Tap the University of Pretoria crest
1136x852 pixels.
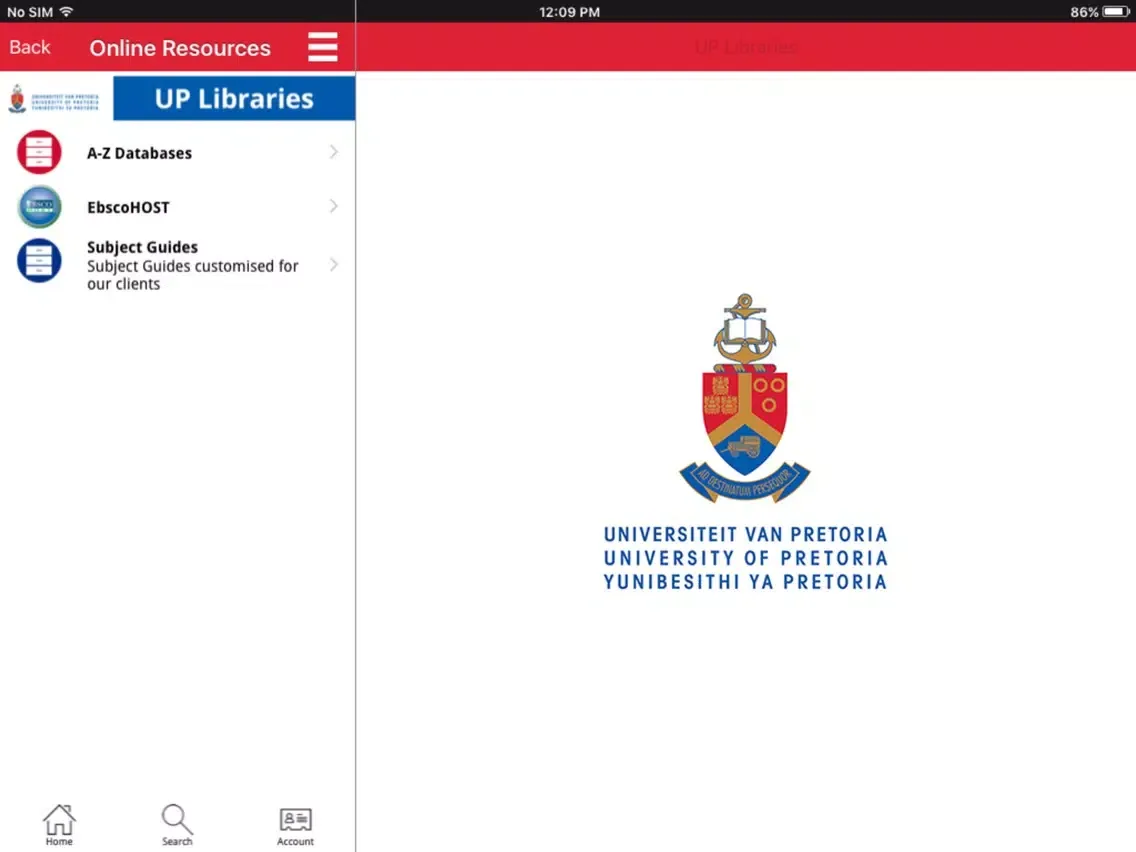click(745, 398)
